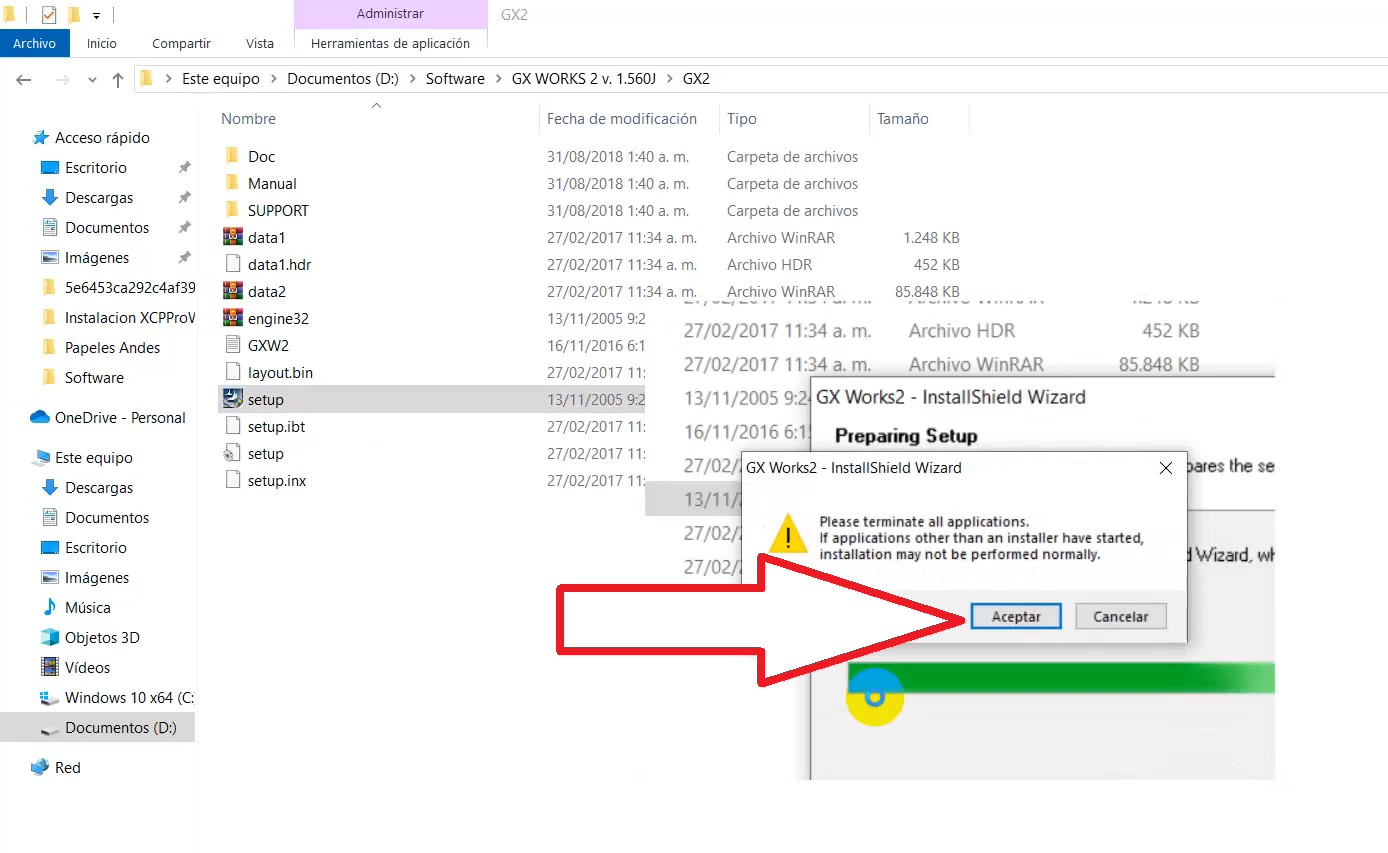This screenshot has width=1388, height=853.
Task: Open Imágenes under Acceso rápido
Action: coord(97,258)
